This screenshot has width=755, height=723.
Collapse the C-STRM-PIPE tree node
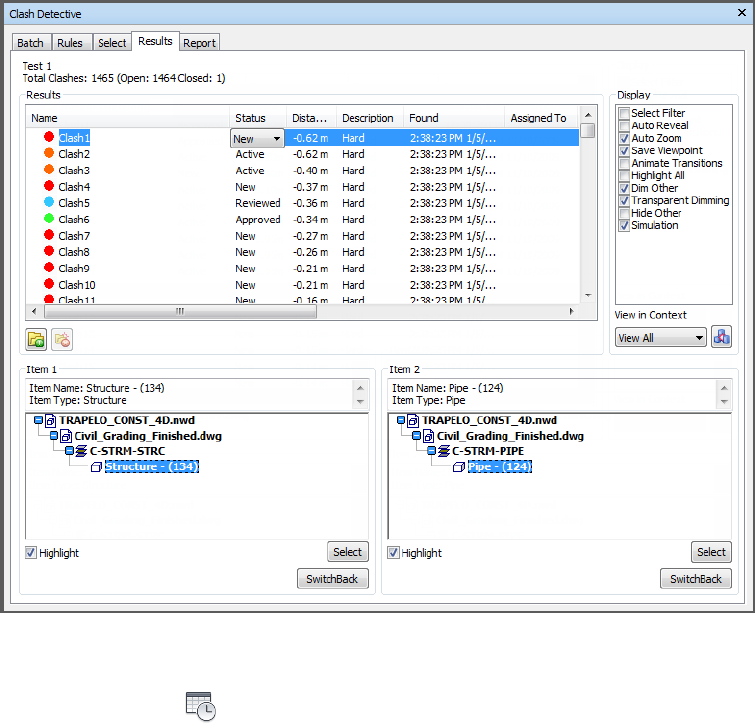432,451
